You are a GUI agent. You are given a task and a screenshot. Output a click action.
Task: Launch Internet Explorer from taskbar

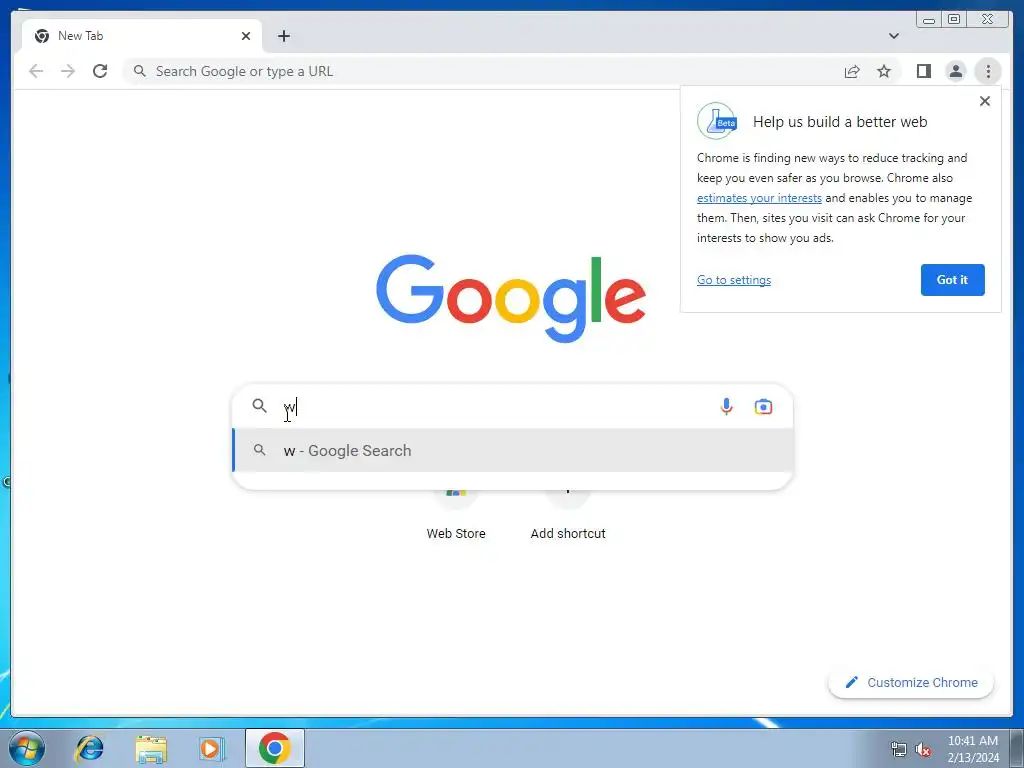pos(89,748)
